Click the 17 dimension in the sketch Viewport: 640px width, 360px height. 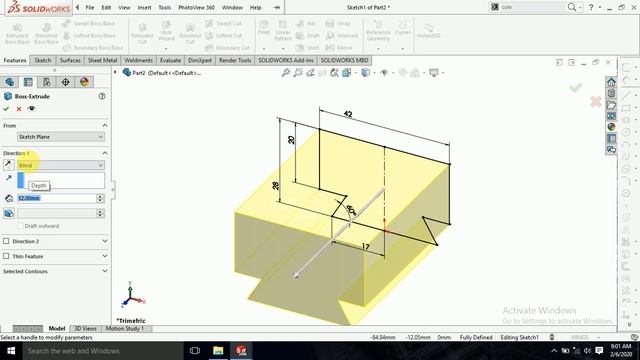365,247
